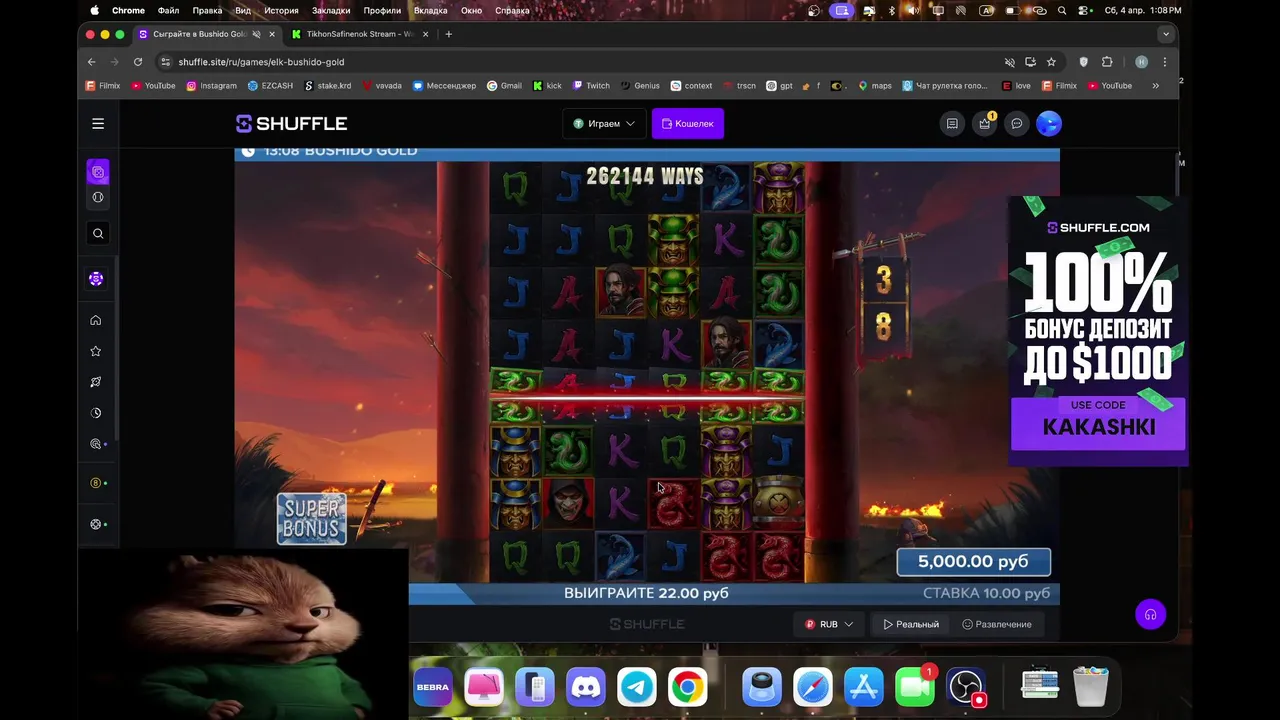Open the kick bookmark
Viewport: 1280px width, 720px height.
tap(548, 86)
